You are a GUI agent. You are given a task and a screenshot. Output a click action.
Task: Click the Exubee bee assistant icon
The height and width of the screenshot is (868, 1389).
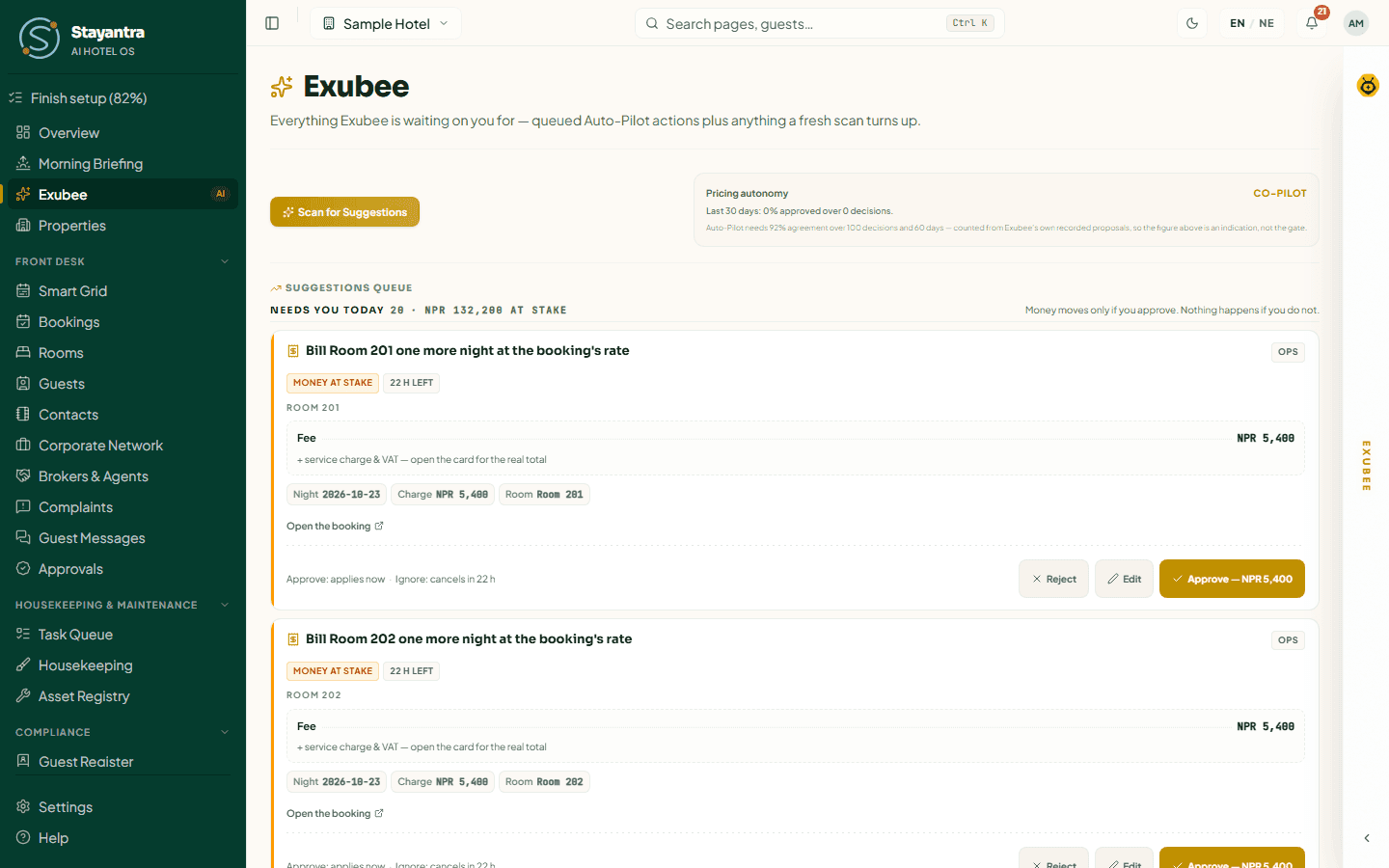[x=1368, y=86]
